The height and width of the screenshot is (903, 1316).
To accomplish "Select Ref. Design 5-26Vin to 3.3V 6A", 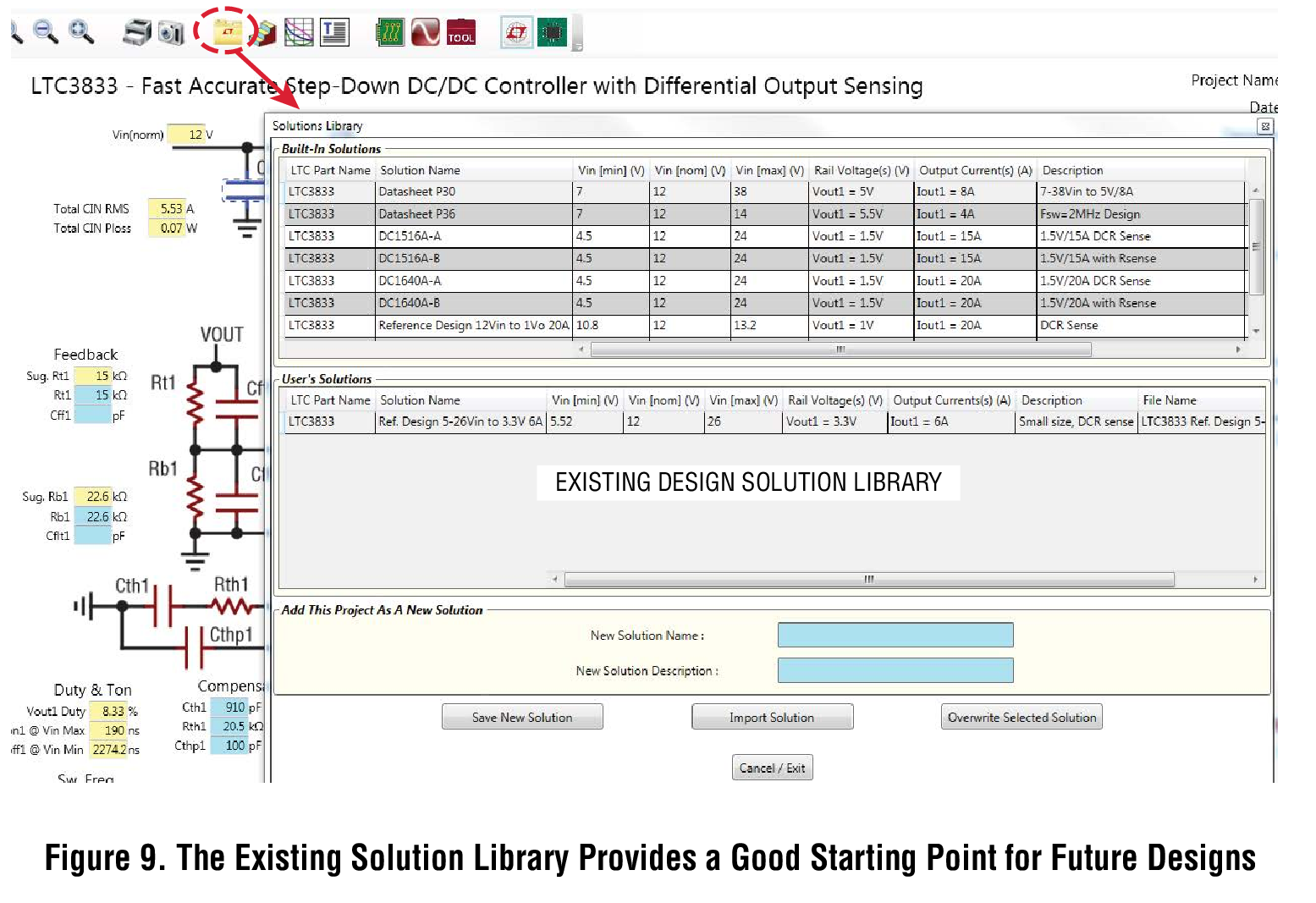I will pyautogui.click(x=774, y=421).
